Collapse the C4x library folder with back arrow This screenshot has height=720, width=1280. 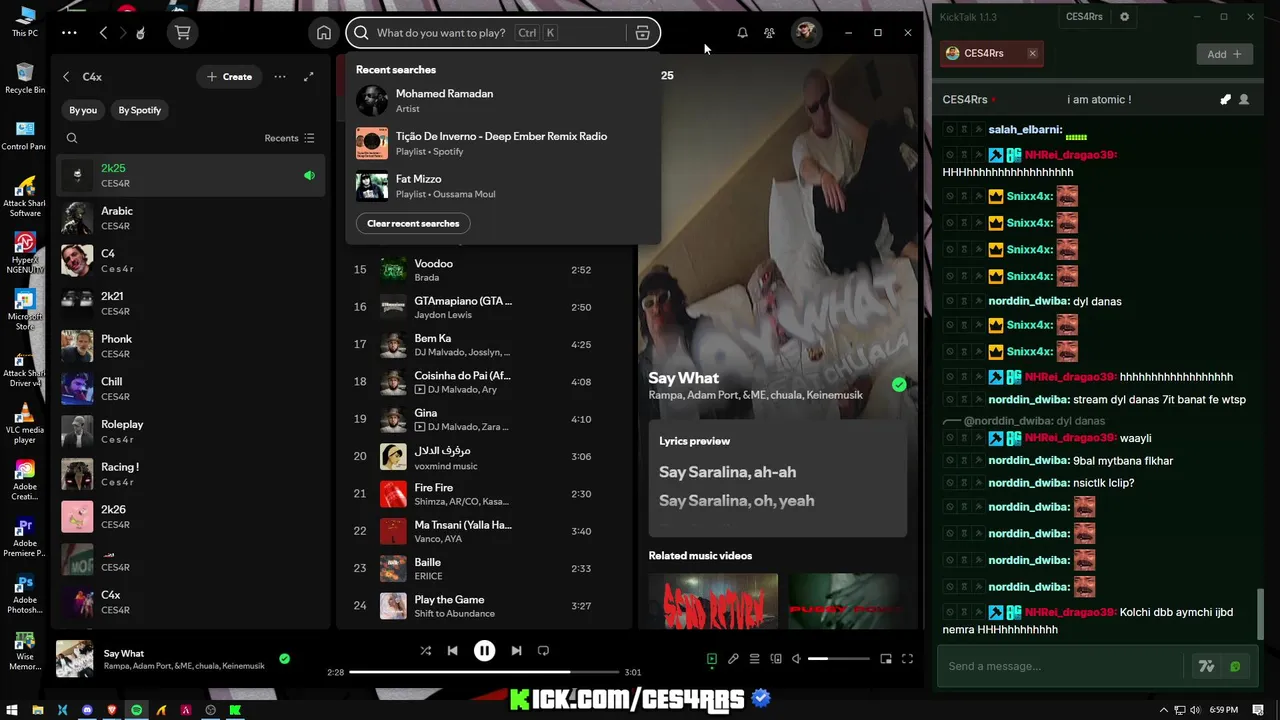[67, 77]
